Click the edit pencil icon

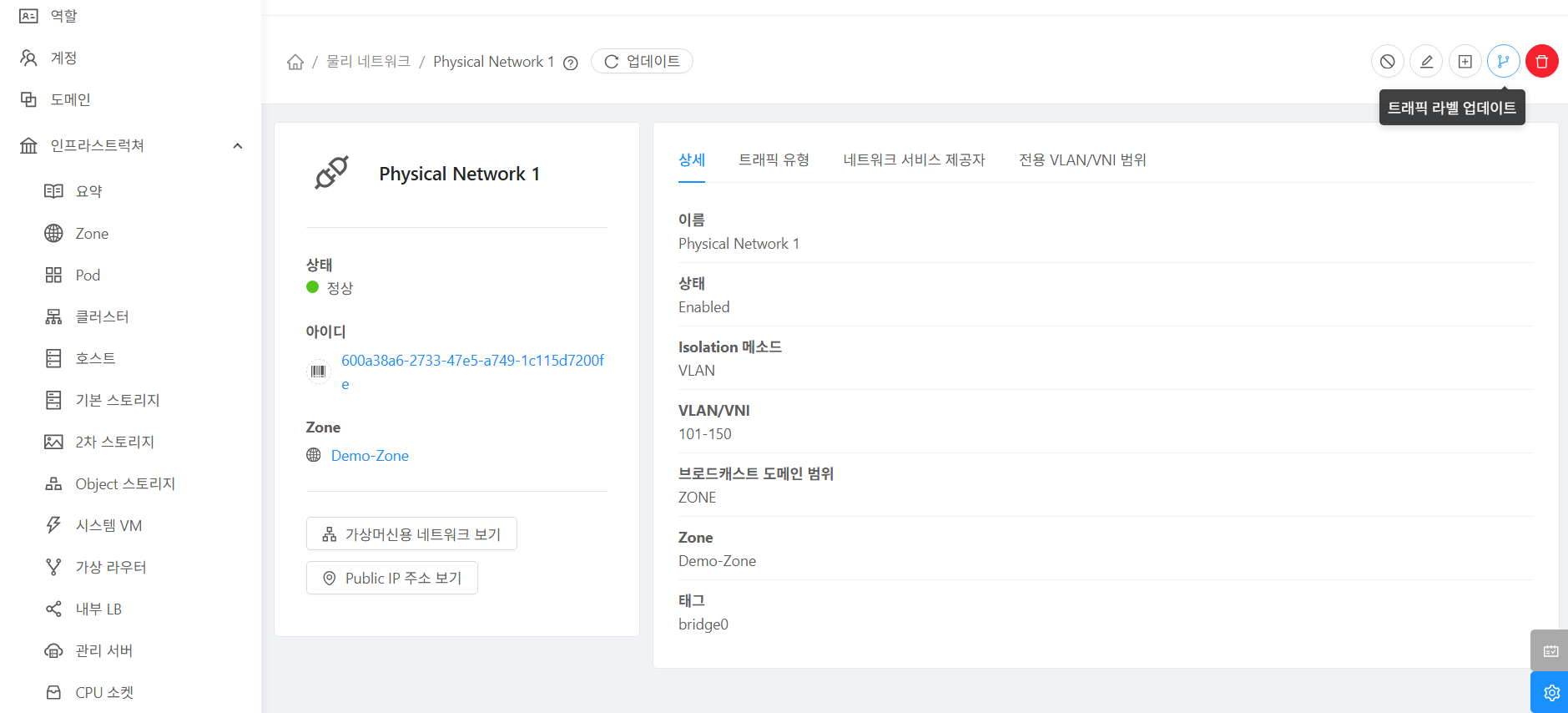(x=1426, y=62)
